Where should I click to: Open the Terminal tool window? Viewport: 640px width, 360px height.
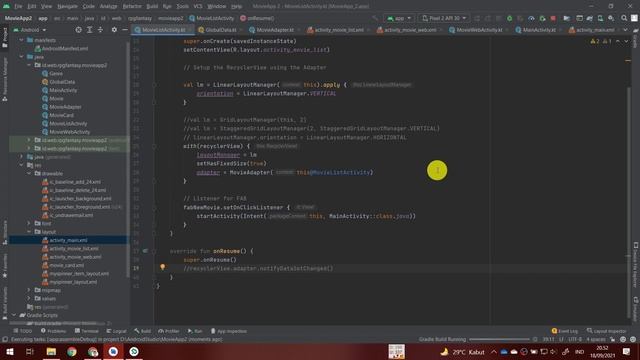point(87,331)
